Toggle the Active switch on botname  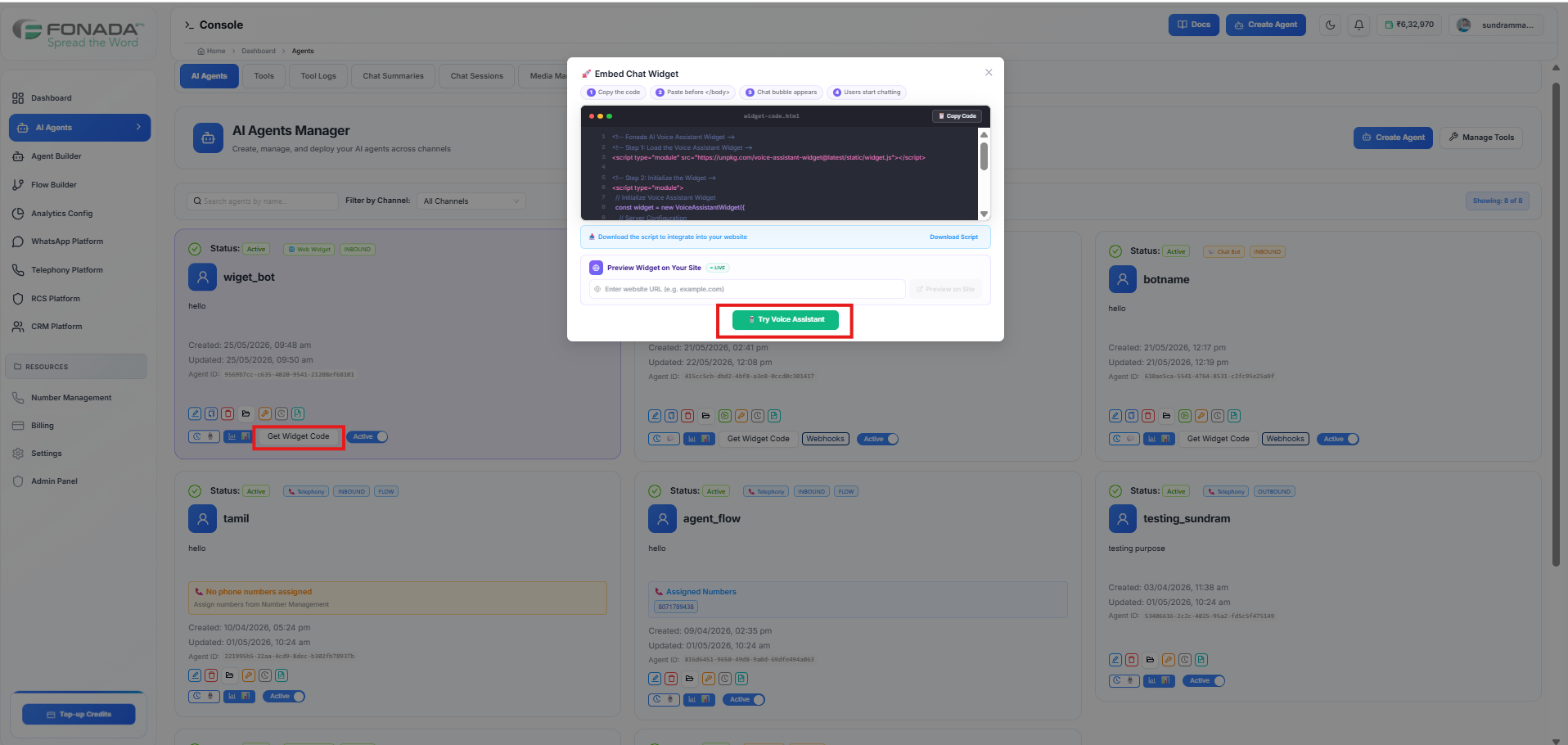tap(1339, 439)
